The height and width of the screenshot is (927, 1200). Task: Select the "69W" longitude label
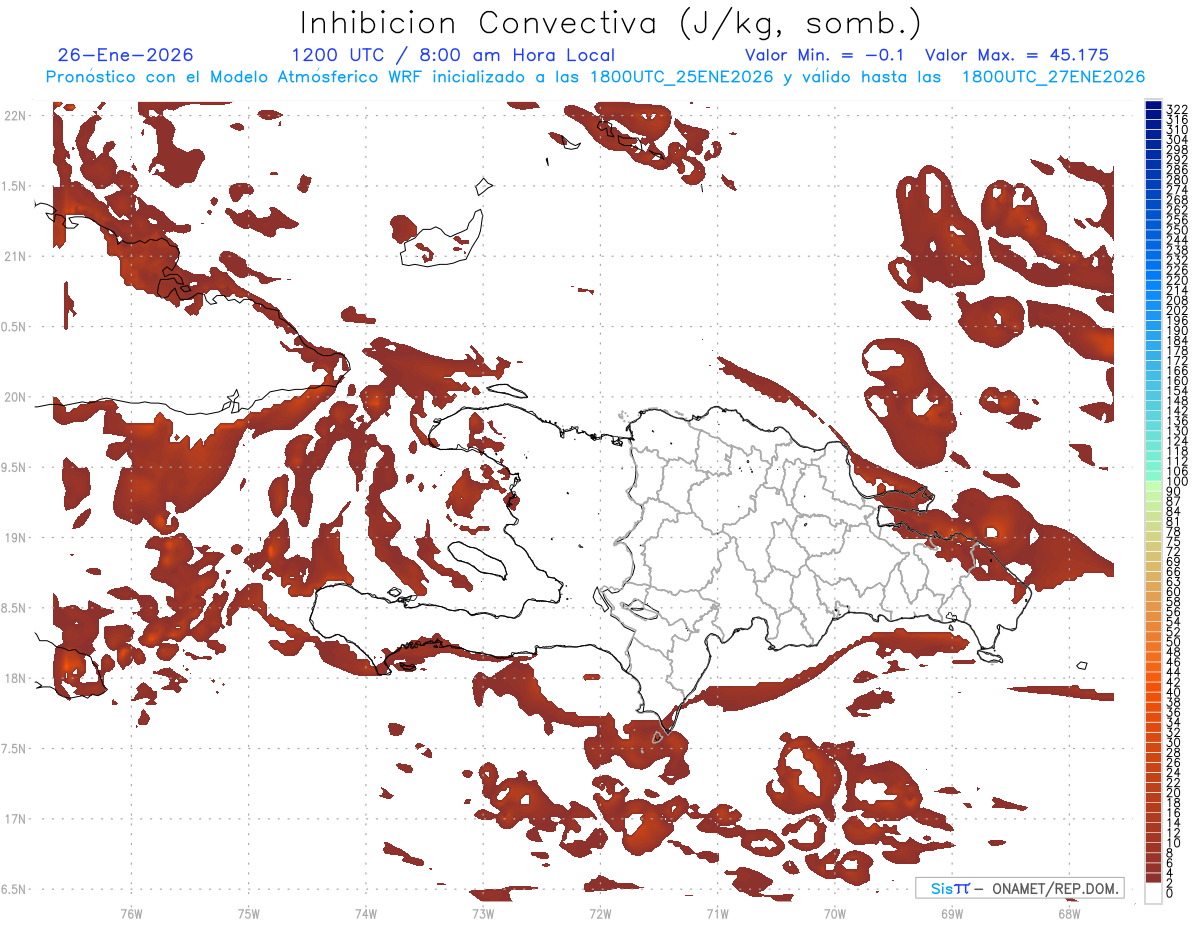952,913
